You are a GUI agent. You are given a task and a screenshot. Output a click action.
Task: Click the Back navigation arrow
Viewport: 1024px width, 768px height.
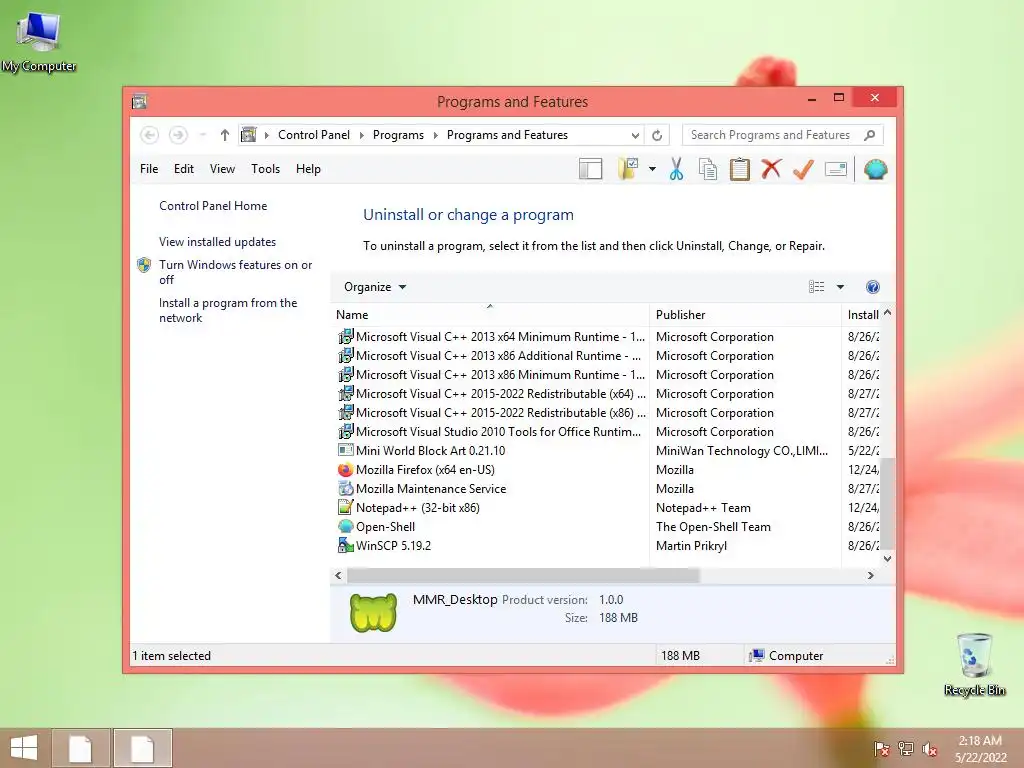tap(150, 135)
